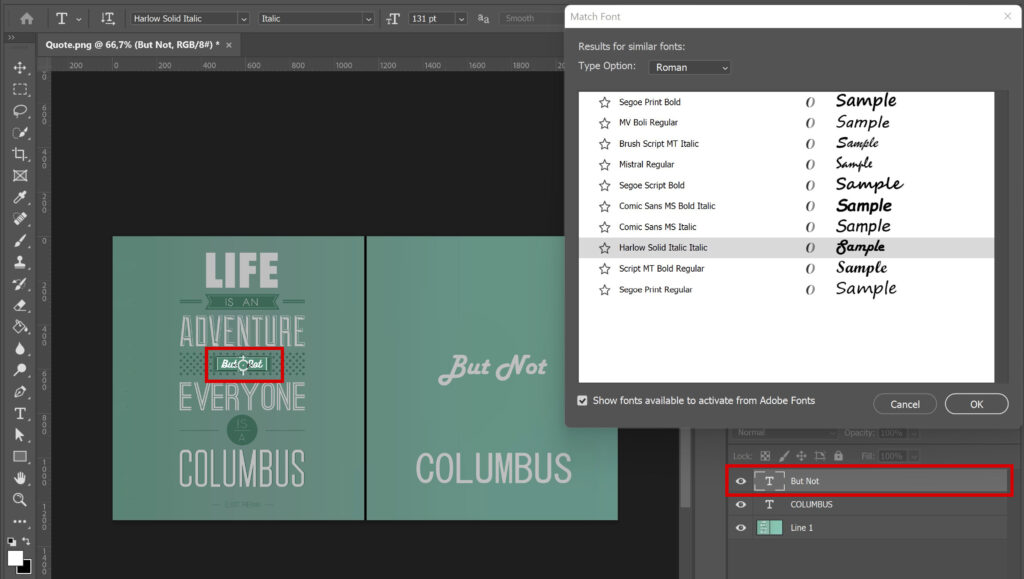Open the layer Fill dropdown
1024x579 pixels.
914,456
